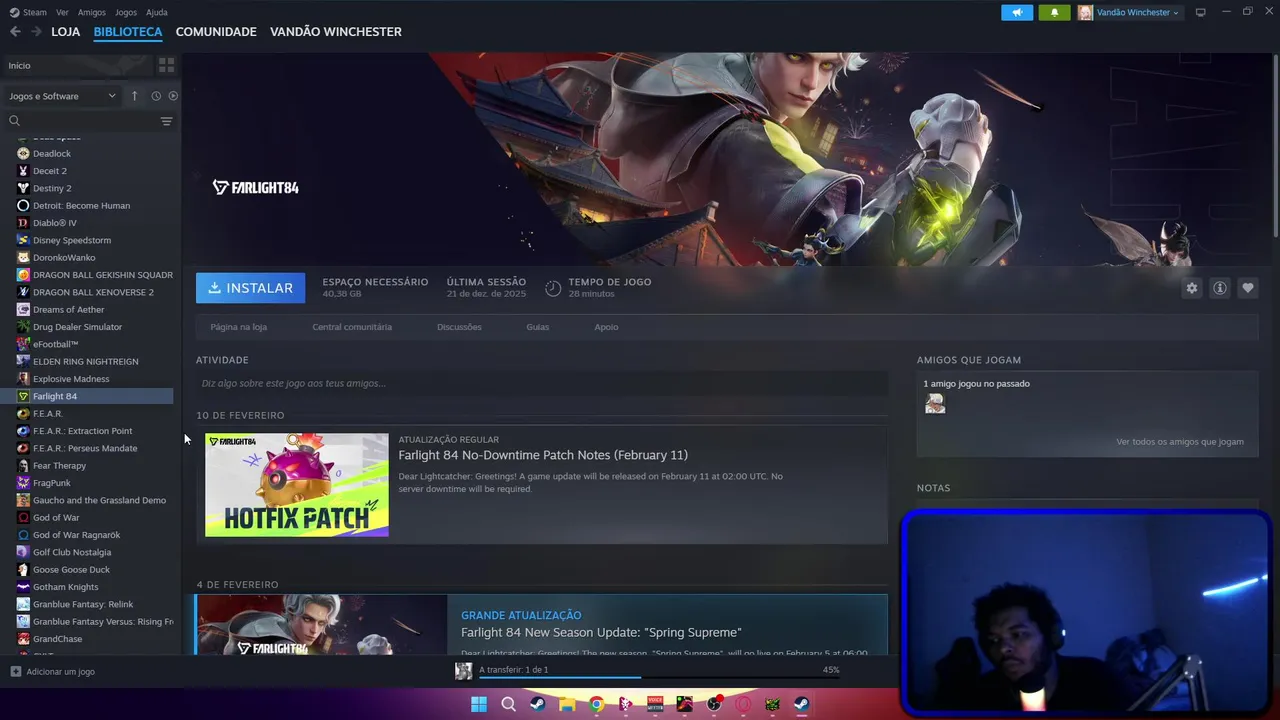This screenshot has width=1280, height=720.
Task: Open the Jogos menu
Action: (x=126, y=12)
